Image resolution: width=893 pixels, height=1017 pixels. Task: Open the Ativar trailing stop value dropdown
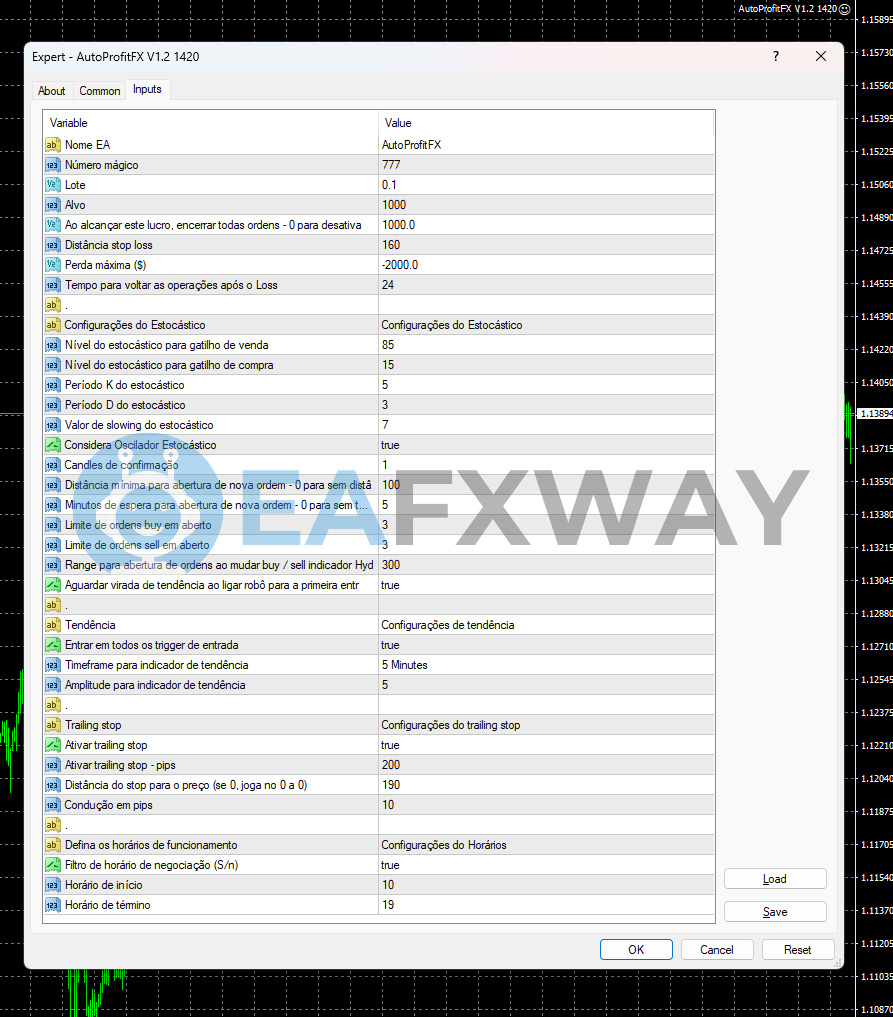coord(545,745)
